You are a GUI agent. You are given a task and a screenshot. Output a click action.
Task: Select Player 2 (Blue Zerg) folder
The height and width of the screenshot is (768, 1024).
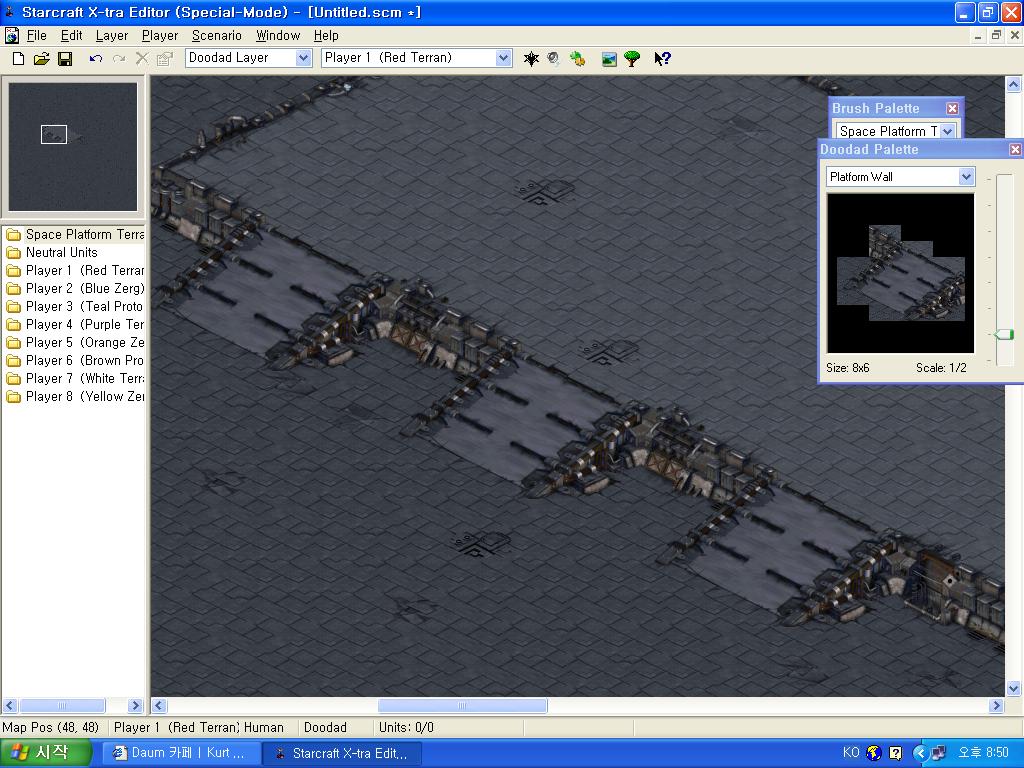click(74, 289)
